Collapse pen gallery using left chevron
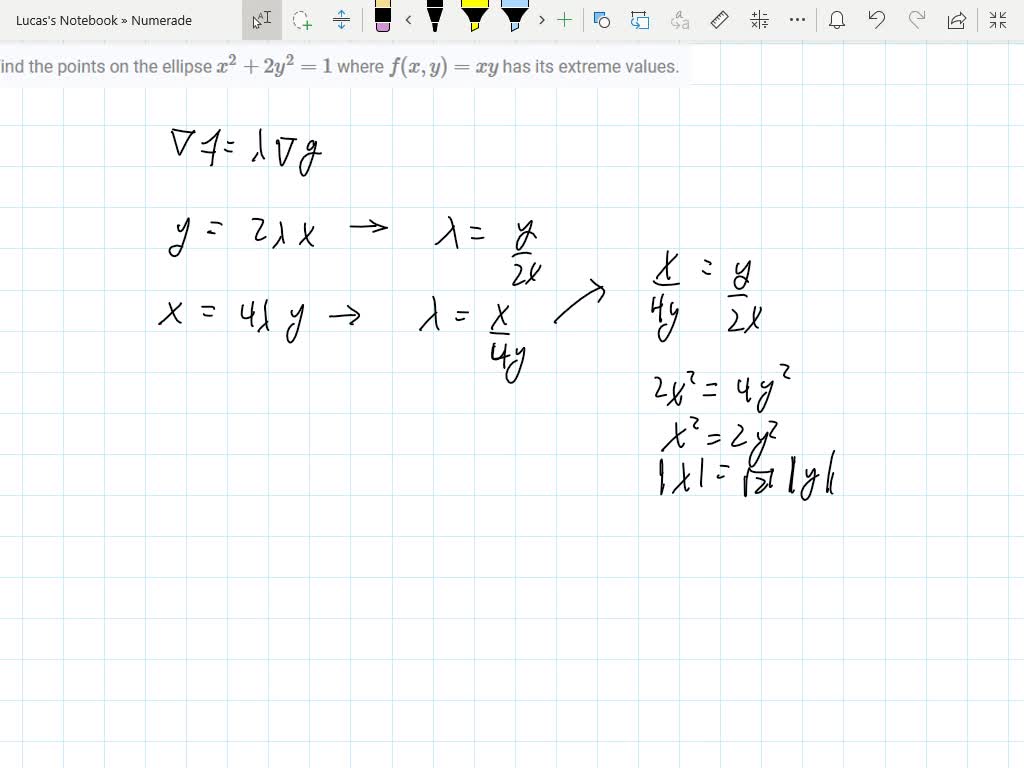 click(408, 20)
